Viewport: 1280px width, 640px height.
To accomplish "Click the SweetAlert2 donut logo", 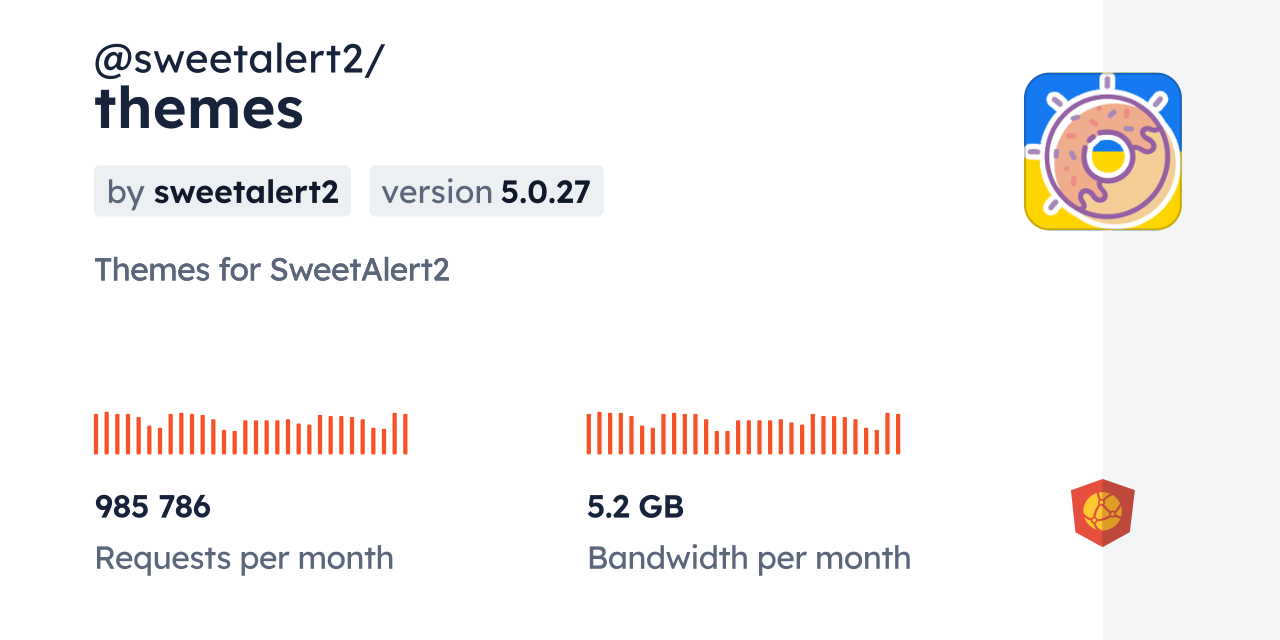I will [1102, 151].
